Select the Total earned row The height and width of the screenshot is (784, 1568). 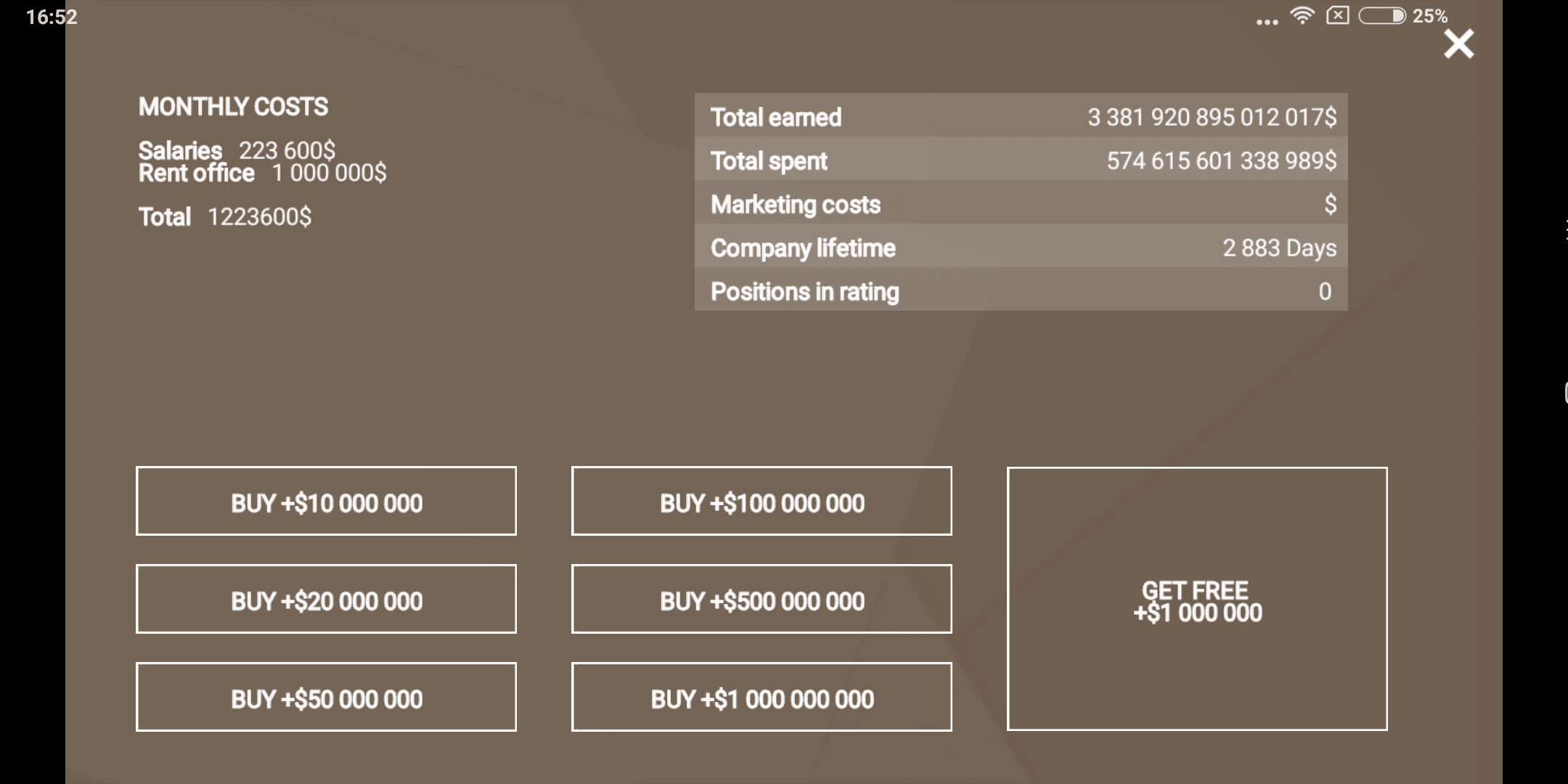point(1021,115)
